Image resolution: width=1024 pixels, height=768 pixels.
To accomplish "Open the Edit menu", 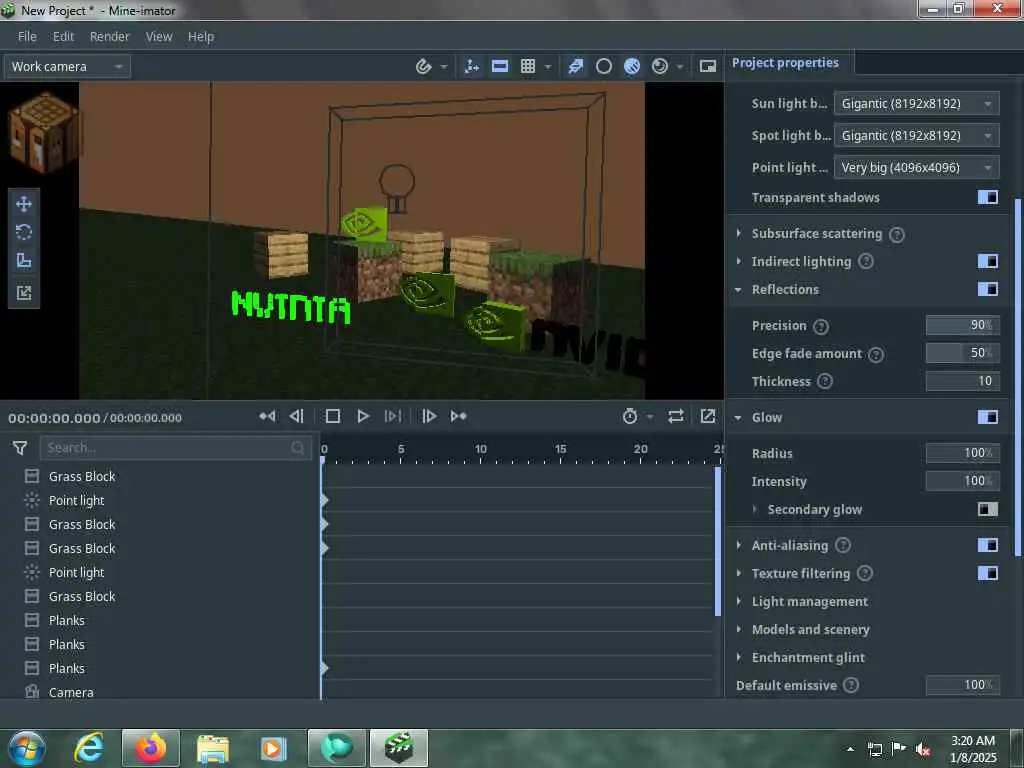I will (63, 37).
